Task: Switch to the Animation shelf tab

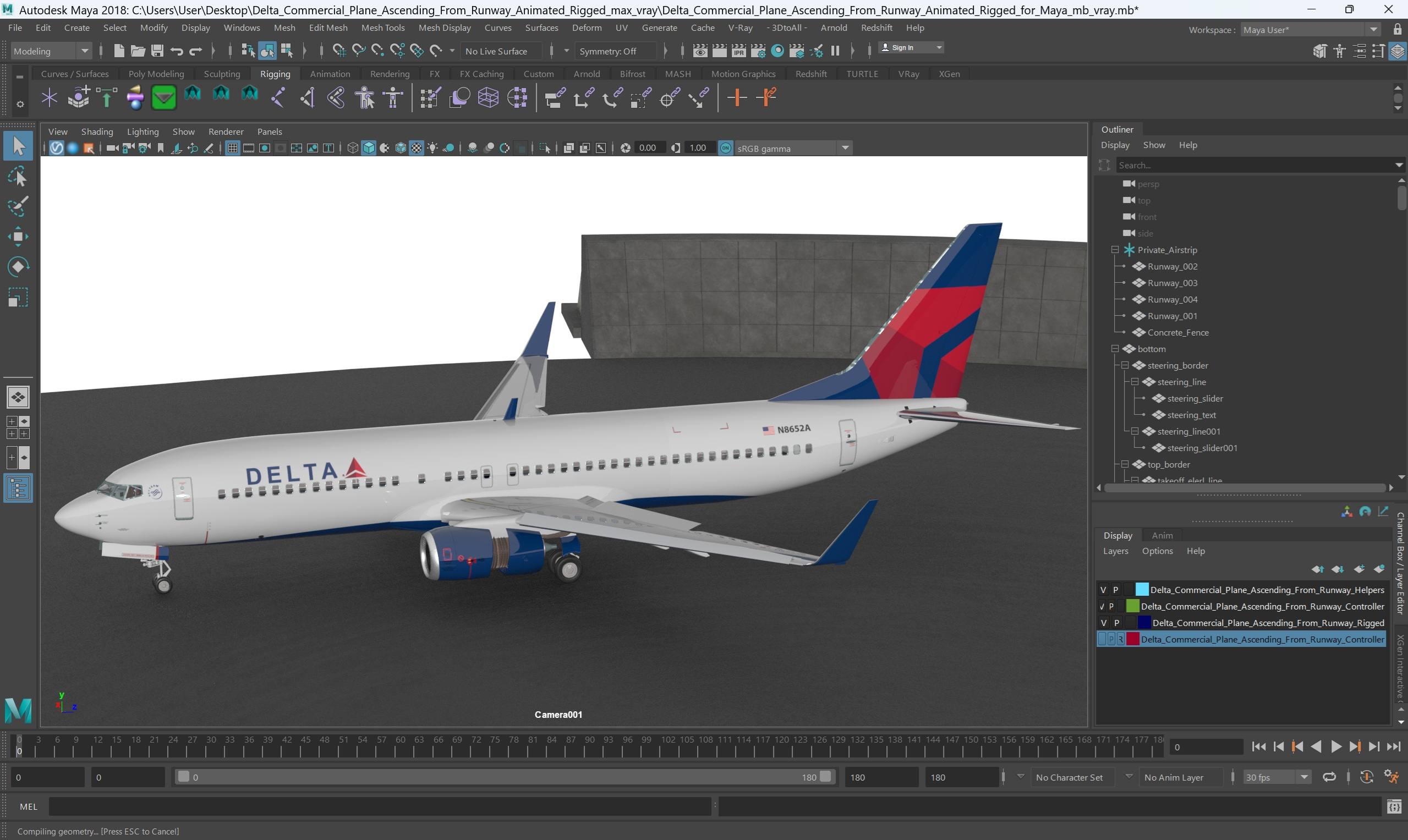Action: (330, 74)
